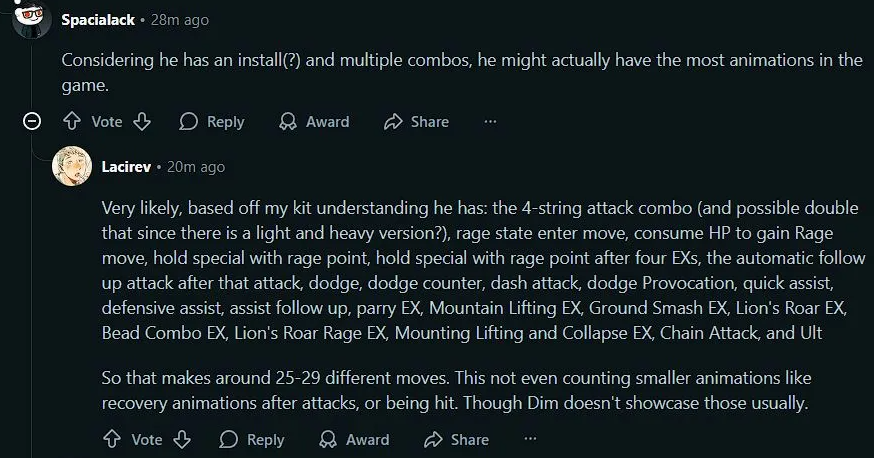874x458 pixels.
Task: Reply to Lacirev's comment
Action: pos(252,439)
